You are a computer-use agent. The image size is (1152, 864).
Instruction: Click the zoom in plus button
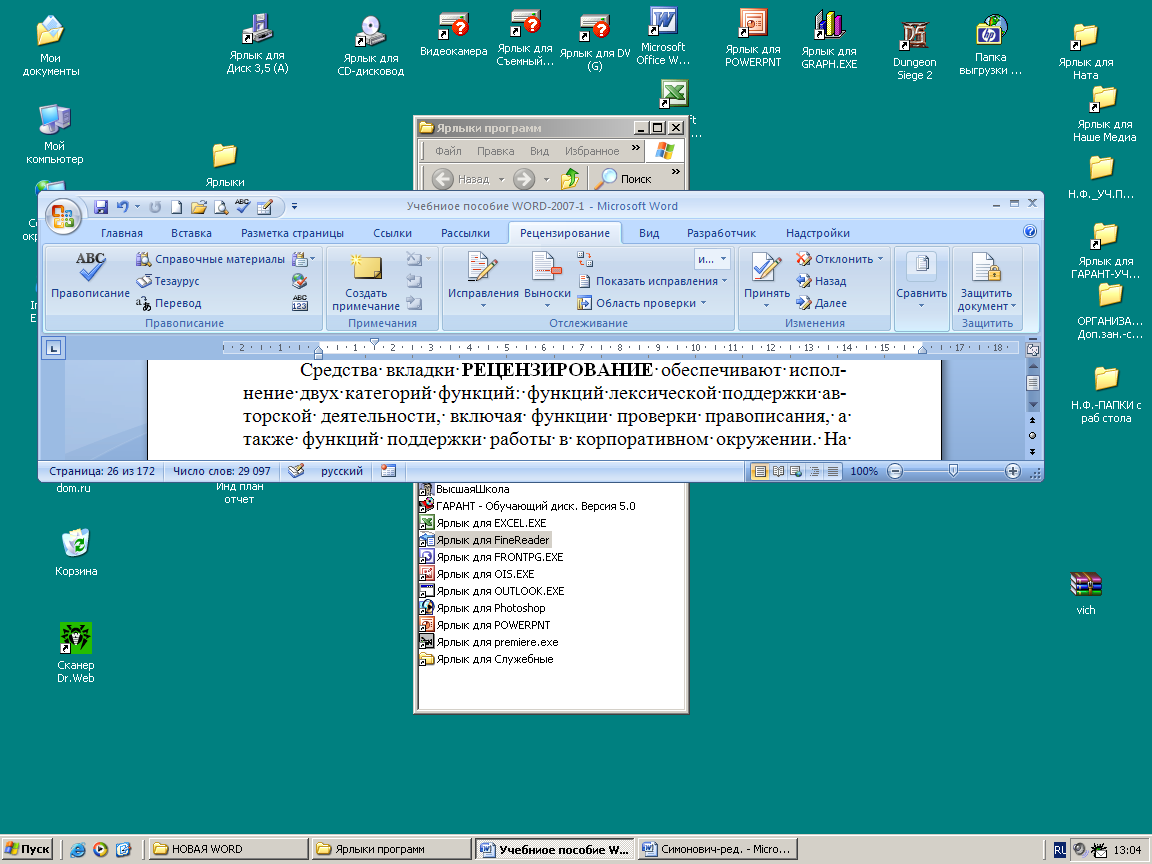(x=1012, y=472)
